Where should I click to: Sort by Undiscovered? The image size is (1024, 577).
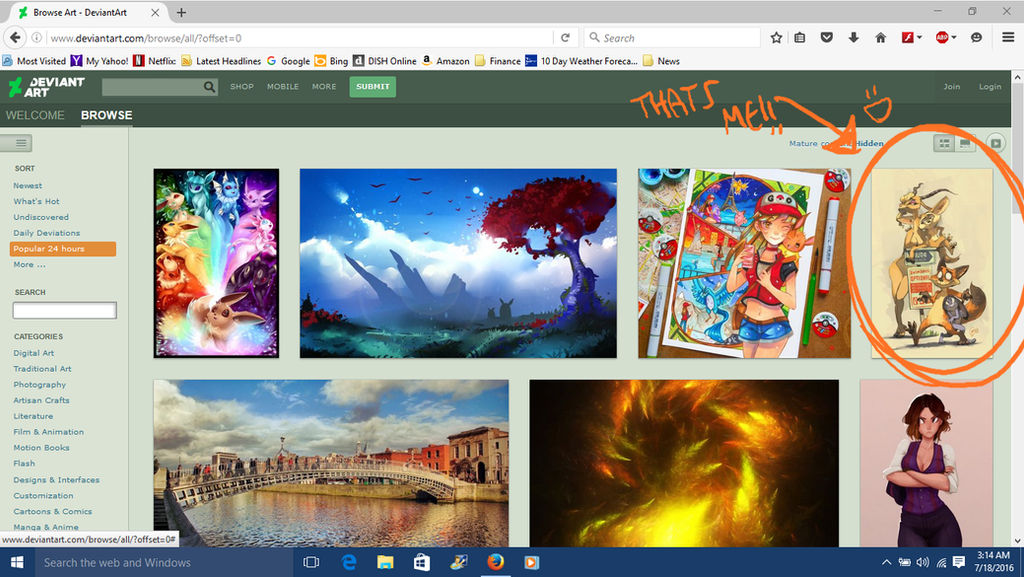40,217
